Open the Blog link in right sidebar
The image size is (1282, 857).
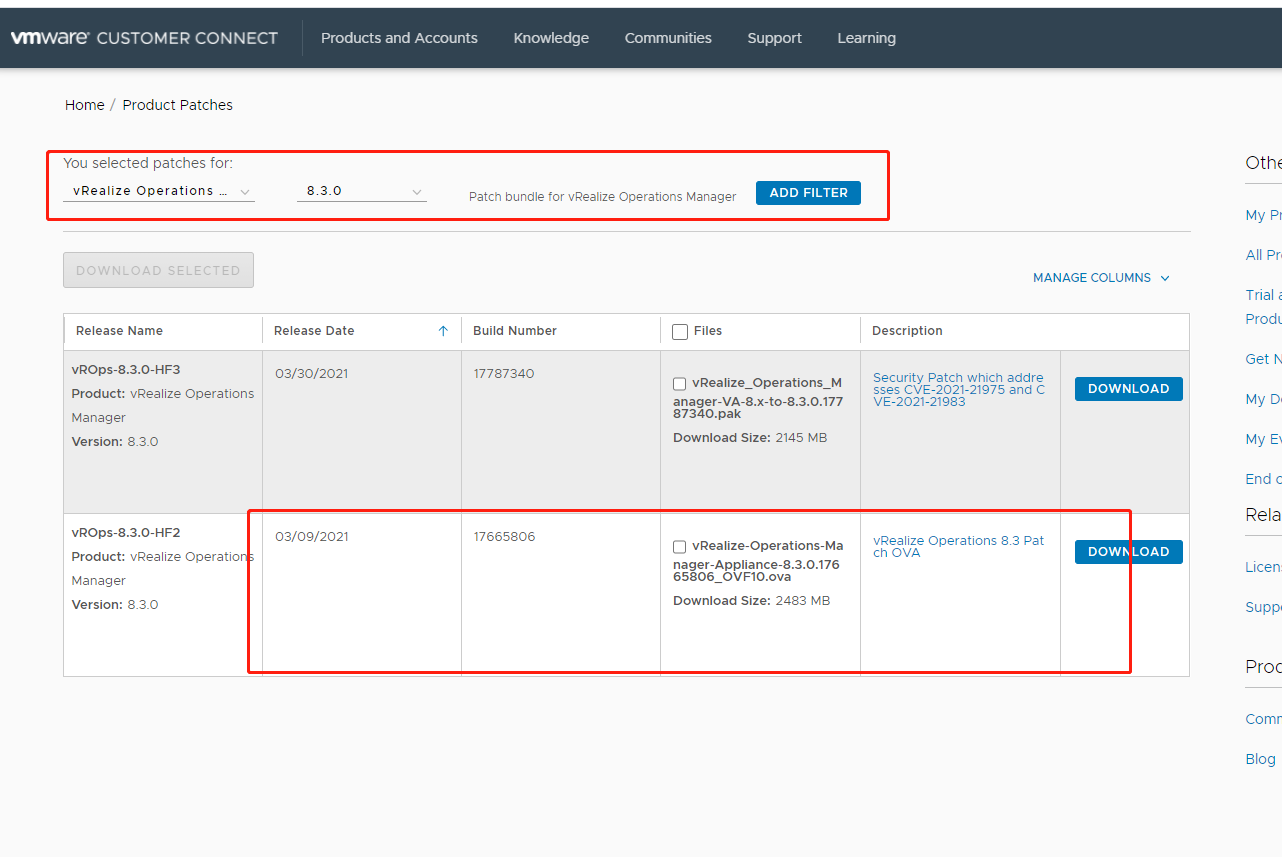point(1260,759)
